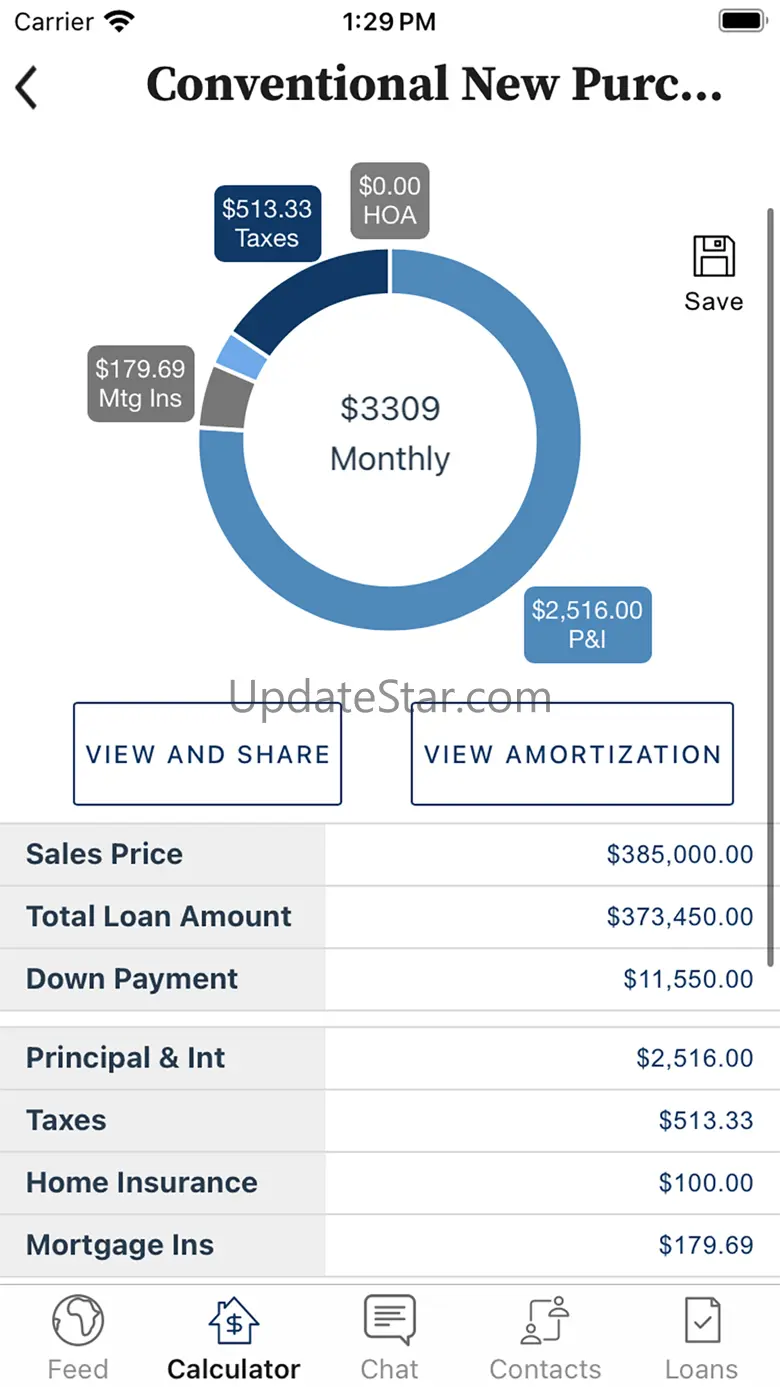This screenshot has width=780, height=1387.
Task: Tap the battery status icon
Action: pos(741,21)
